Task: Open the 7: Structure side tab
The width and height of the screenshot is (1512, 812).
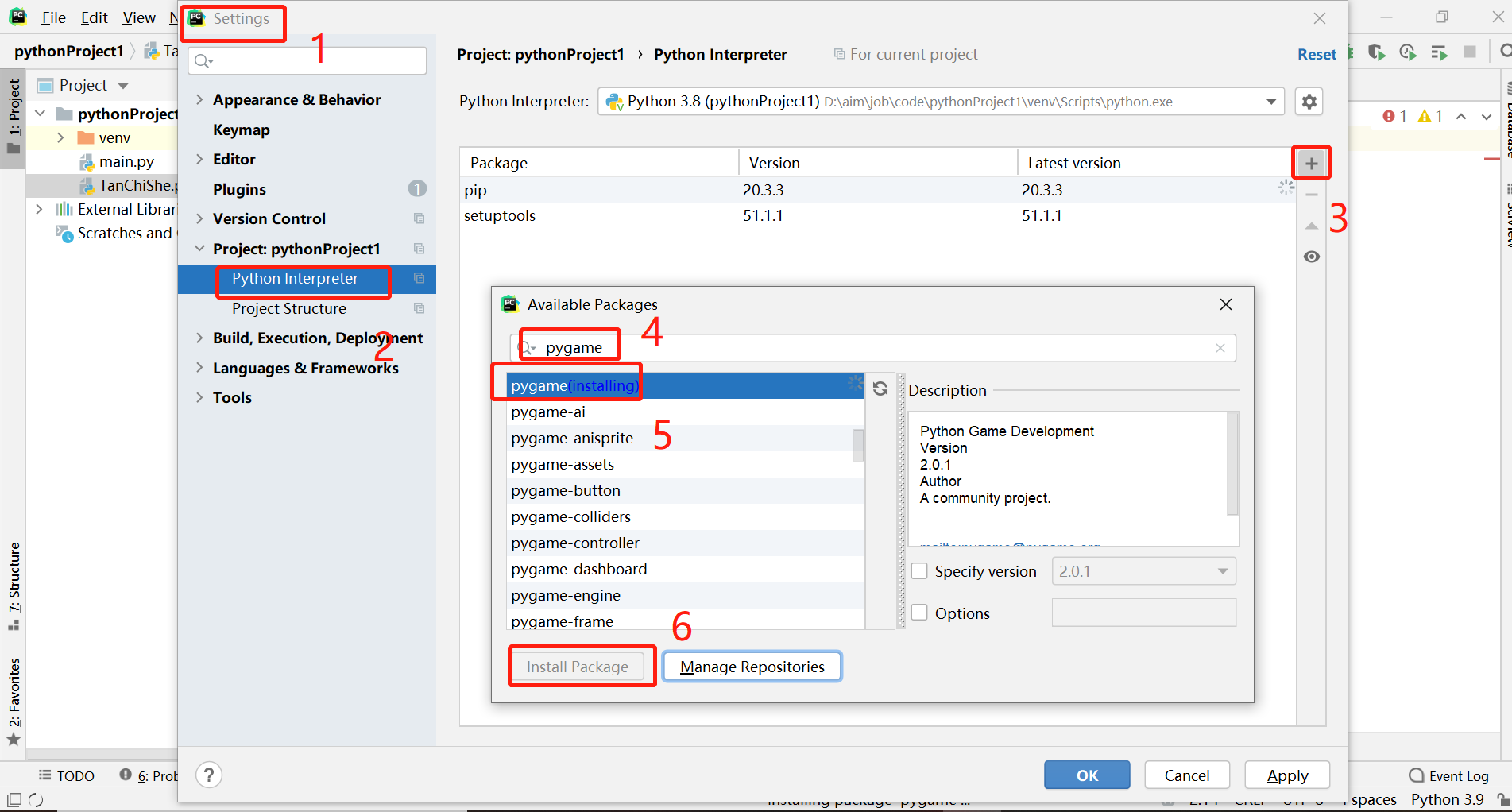Action: (x=14, y=586)
